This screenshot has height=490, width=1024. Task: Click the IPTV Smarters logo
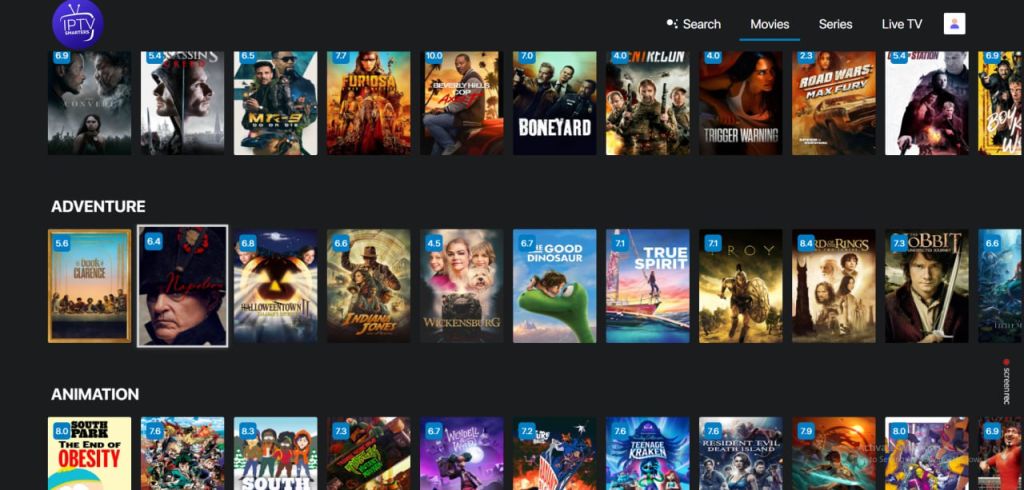click(x=77, y=25)
